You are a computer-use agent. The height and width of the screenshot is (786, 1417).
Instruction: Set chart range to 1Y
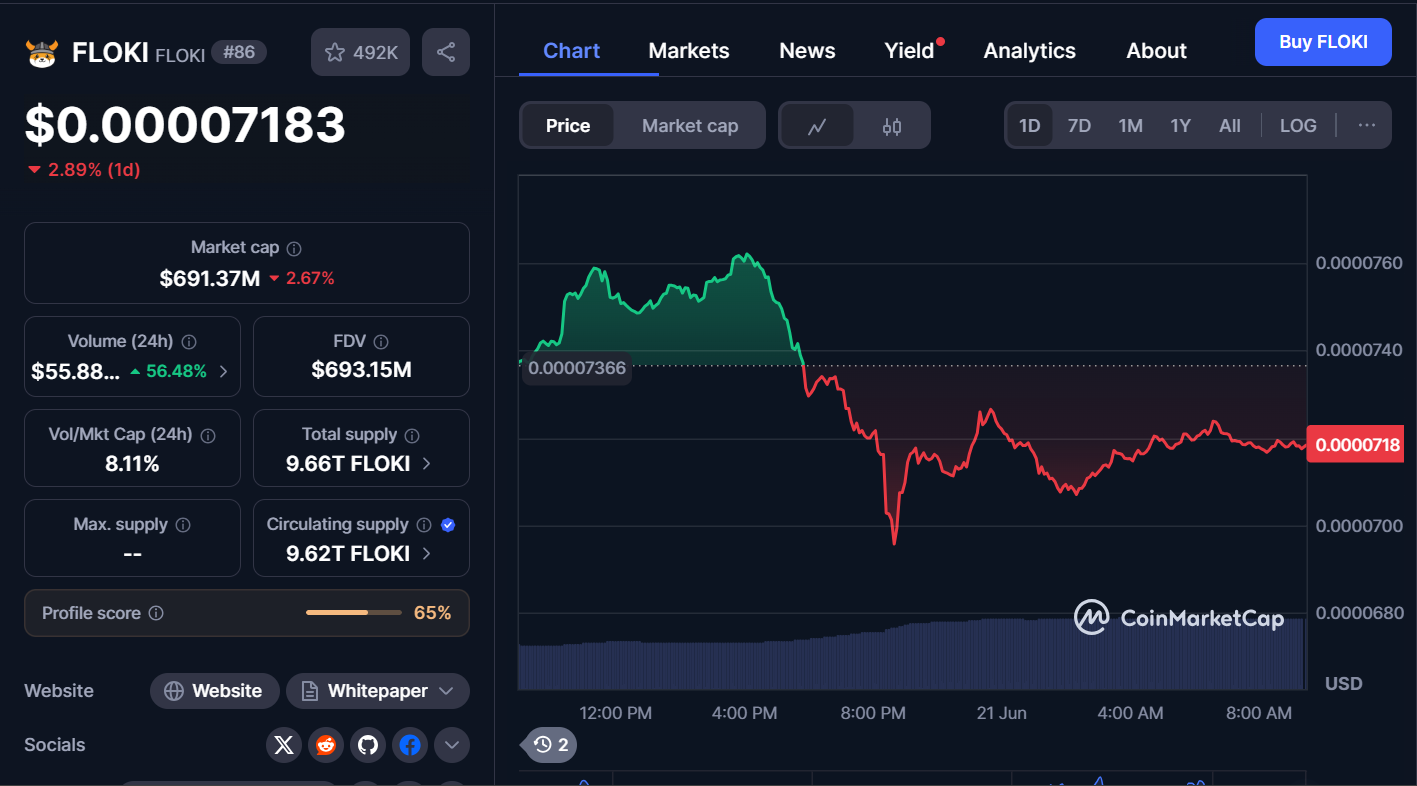click(1181, 126)
